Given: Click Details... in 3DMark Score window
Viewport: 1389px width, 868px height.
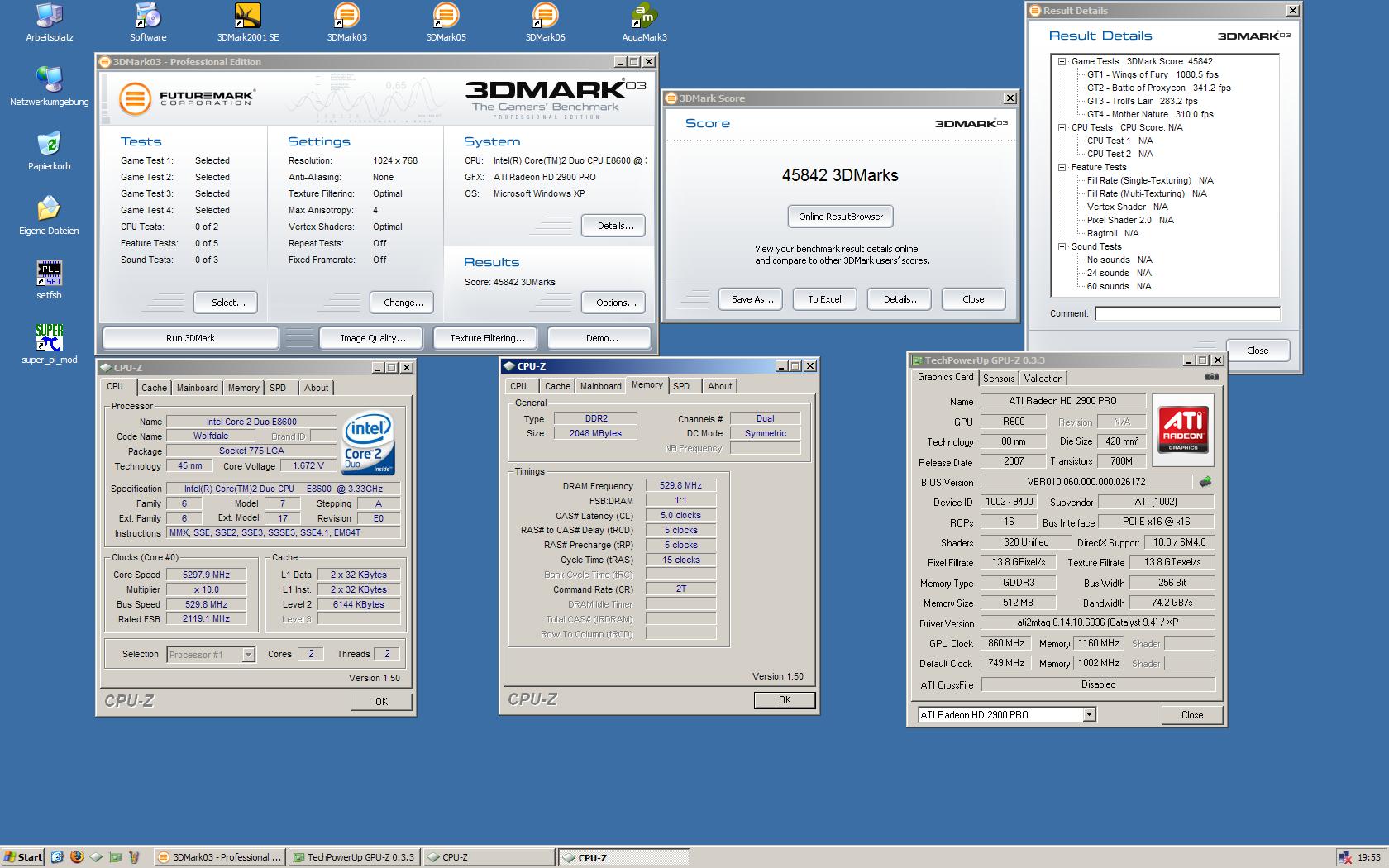Looking at the screenshot, I should point(901,299).
